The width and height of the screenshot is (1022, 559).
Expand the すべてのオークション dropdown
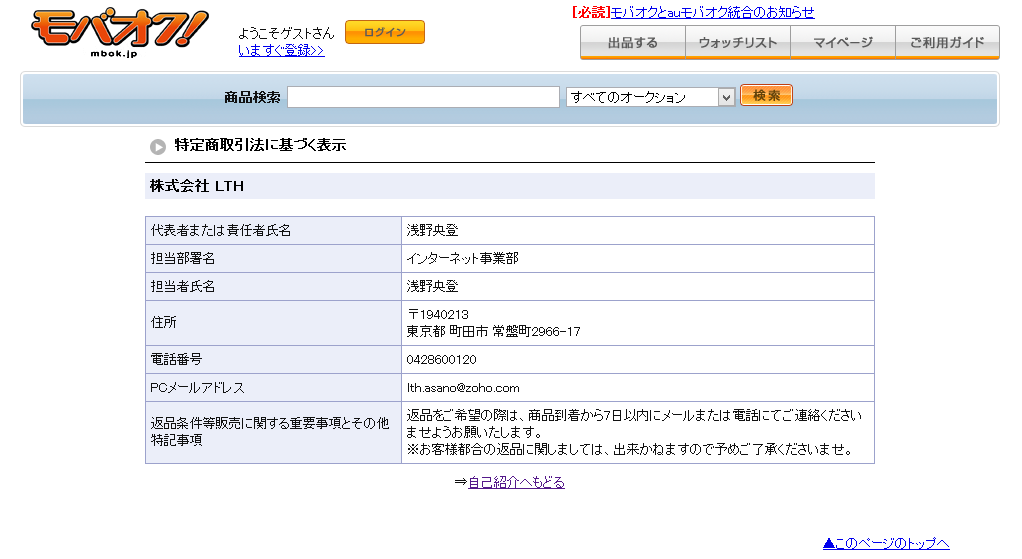tap(650, 97)
